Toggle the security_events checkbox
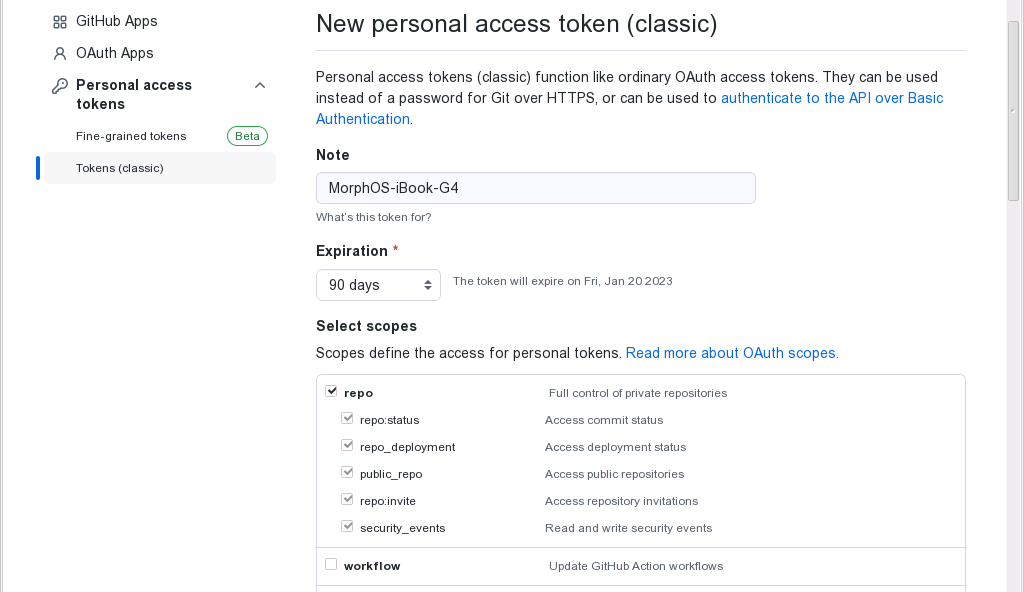 tap(347, 526)
